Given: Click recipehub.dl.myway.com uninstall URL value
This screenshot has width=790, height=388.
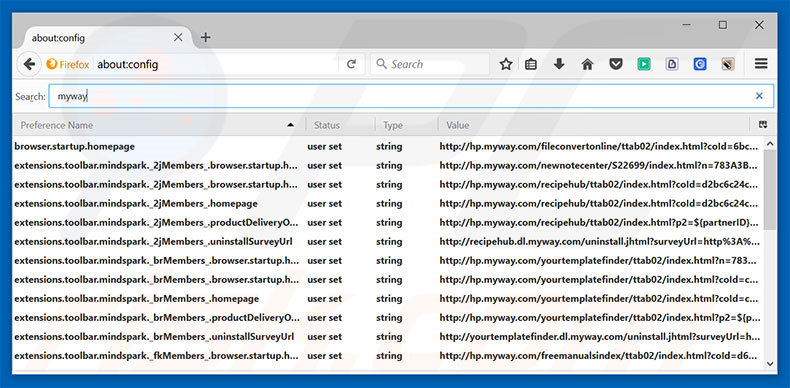Looking at the screenshot, I should [x=600, y=241].
